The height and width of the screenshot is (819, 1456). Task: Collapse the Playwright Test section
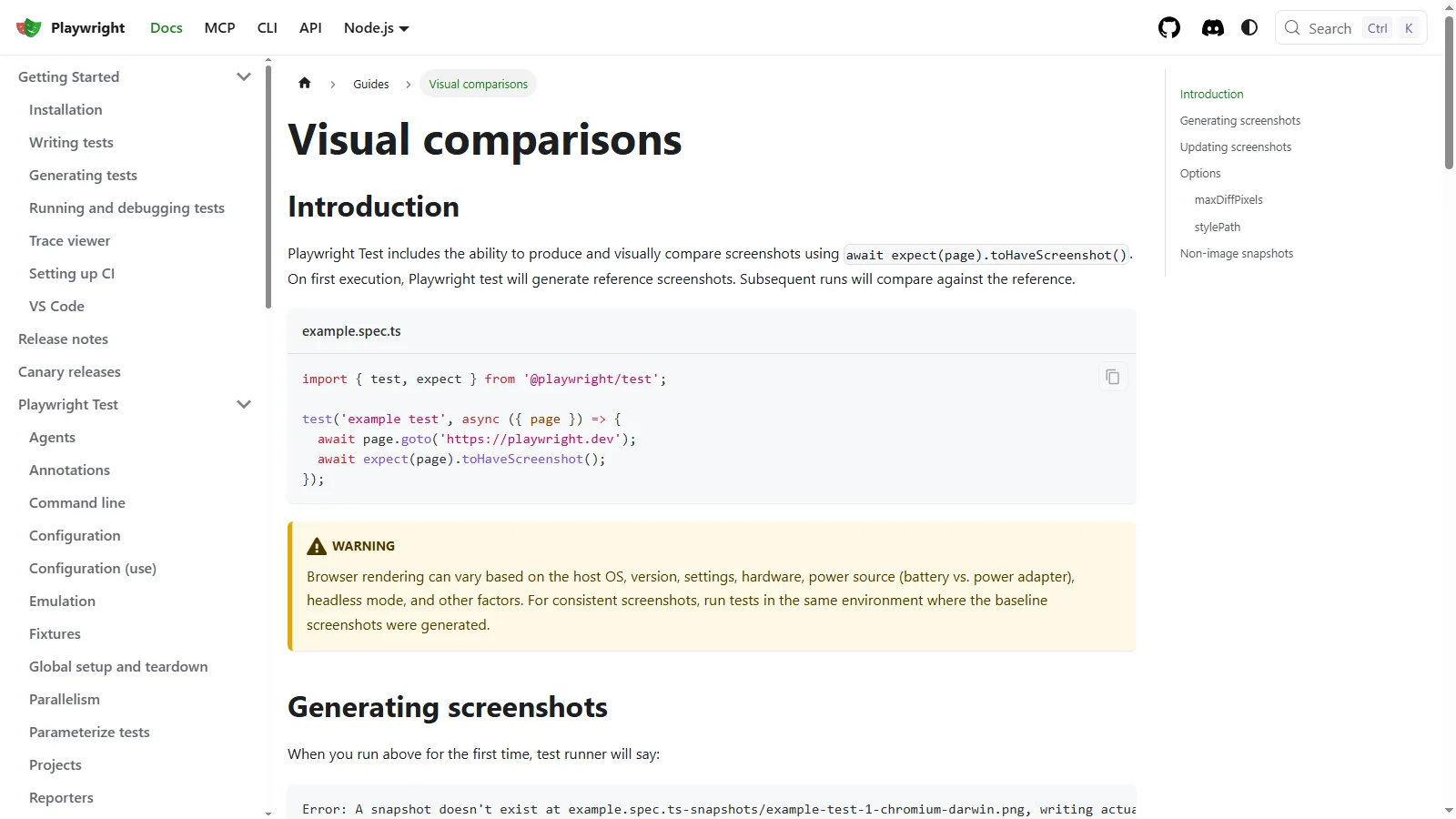(244, 404)
